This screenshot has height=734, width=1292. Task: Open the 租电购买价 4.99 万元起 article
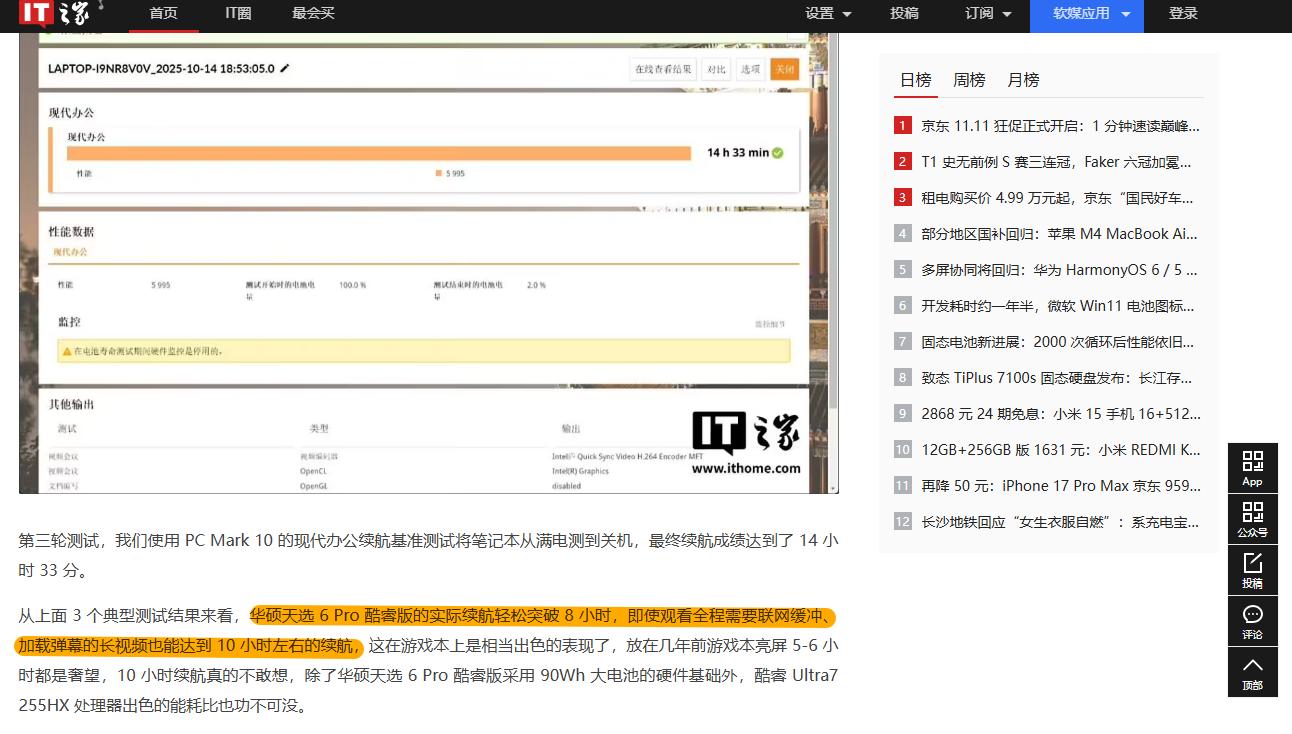tap(1057, 198)
